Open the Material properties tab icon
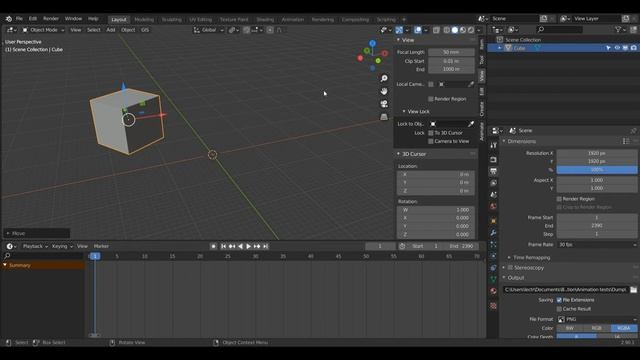 tap(493, 291)
